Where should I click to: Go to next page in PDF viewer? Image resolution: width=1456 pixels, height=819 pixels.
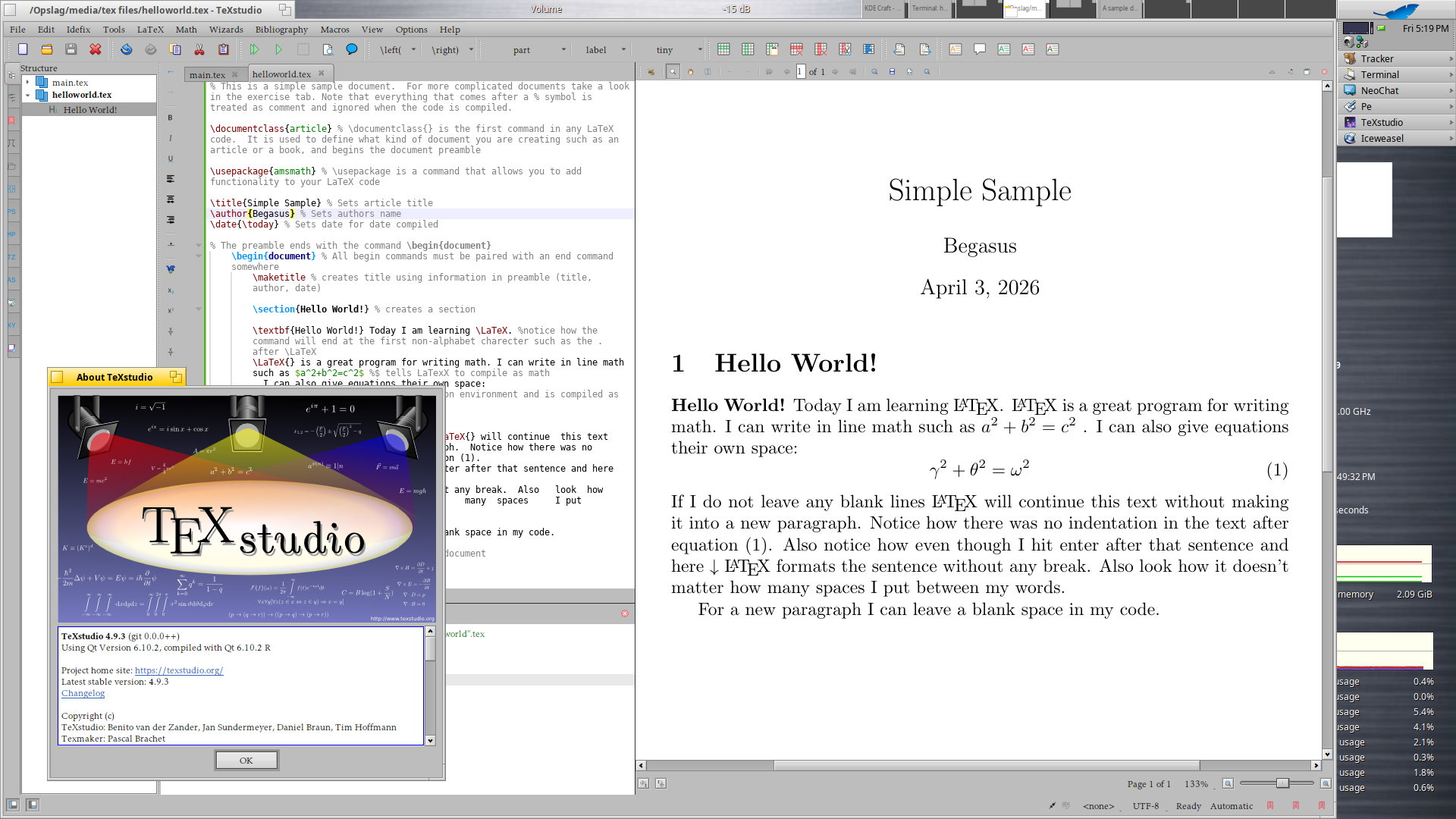835,72
